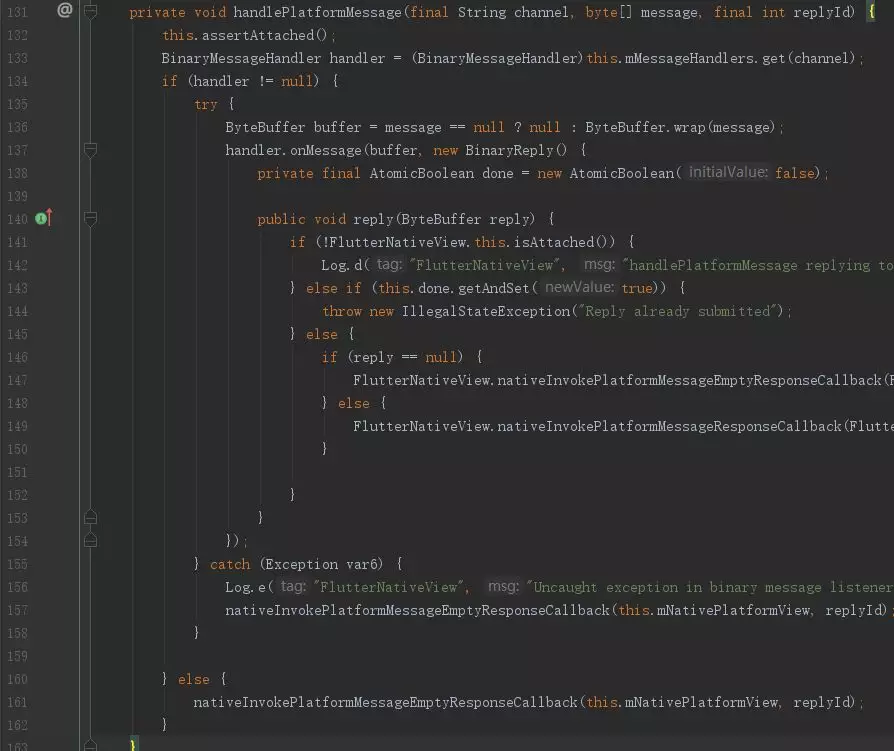This screenshot has width=894, height=751.
Task: Collapse the reply method fold on line 140
Action: point(90,218)
